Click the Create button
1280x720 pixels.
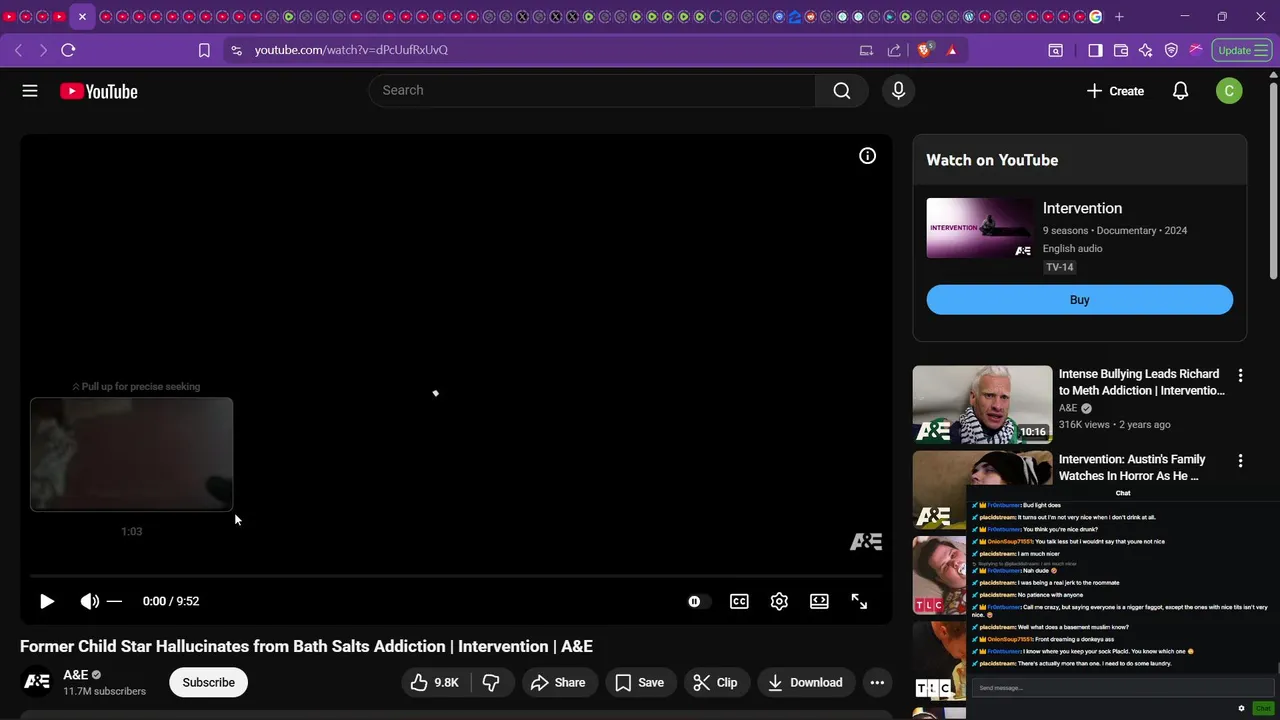pyautogui.click(x=1115, y=91)
